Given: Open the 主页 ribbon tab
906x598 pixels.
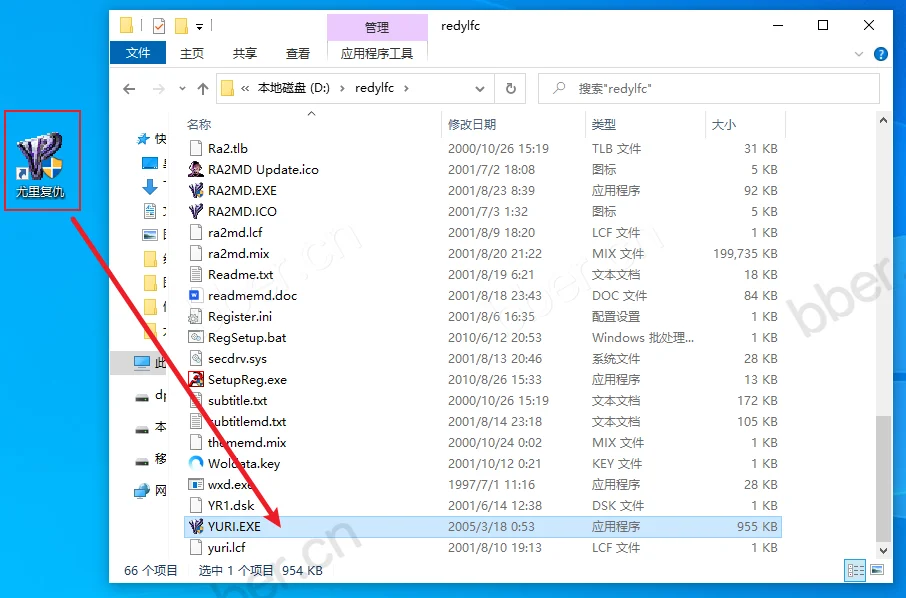Looking at the screenshot, I should [x=192, y=54].
